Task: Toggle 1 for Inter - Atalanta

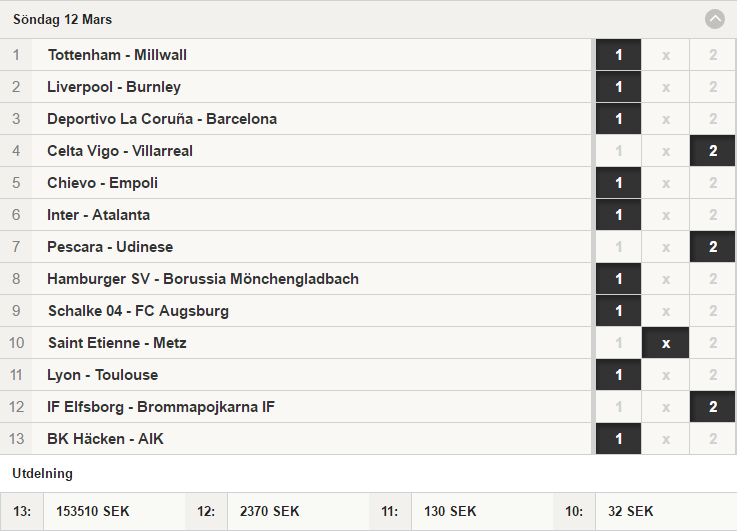Action: coord(618,215)
